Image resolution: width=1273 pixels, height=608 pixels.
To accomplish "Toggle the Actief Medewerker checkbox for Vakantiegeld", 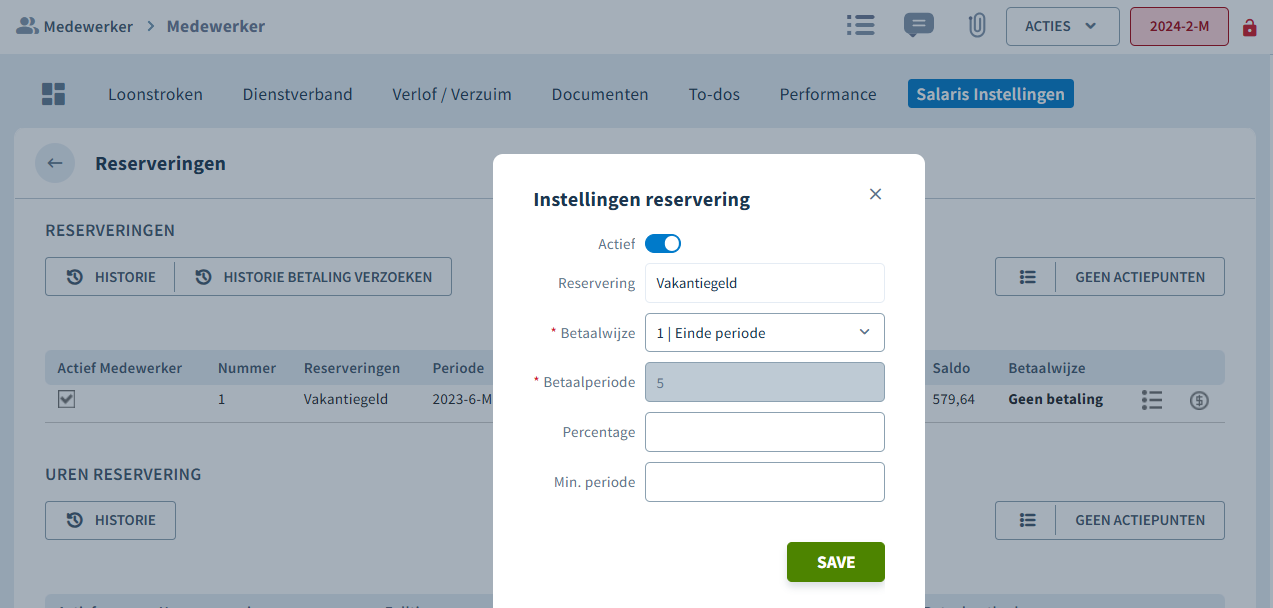I will coord(66,399).
